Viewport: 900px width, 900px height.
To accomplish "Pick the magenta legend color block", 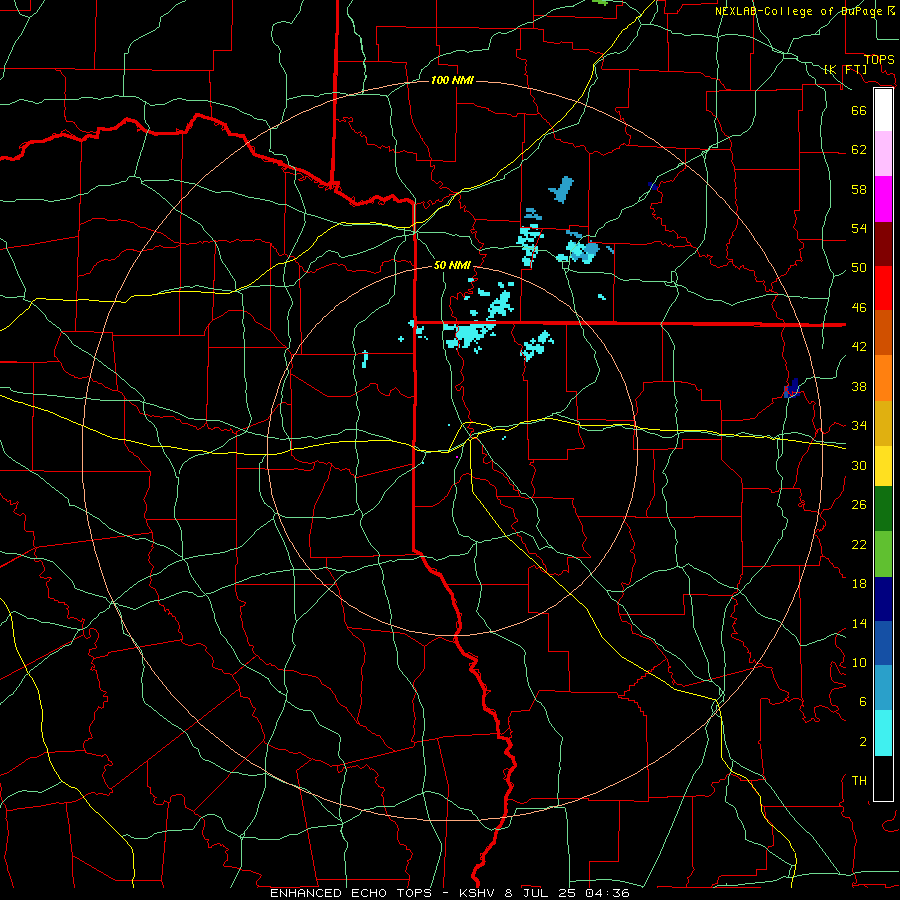I will tap(883, 199).
